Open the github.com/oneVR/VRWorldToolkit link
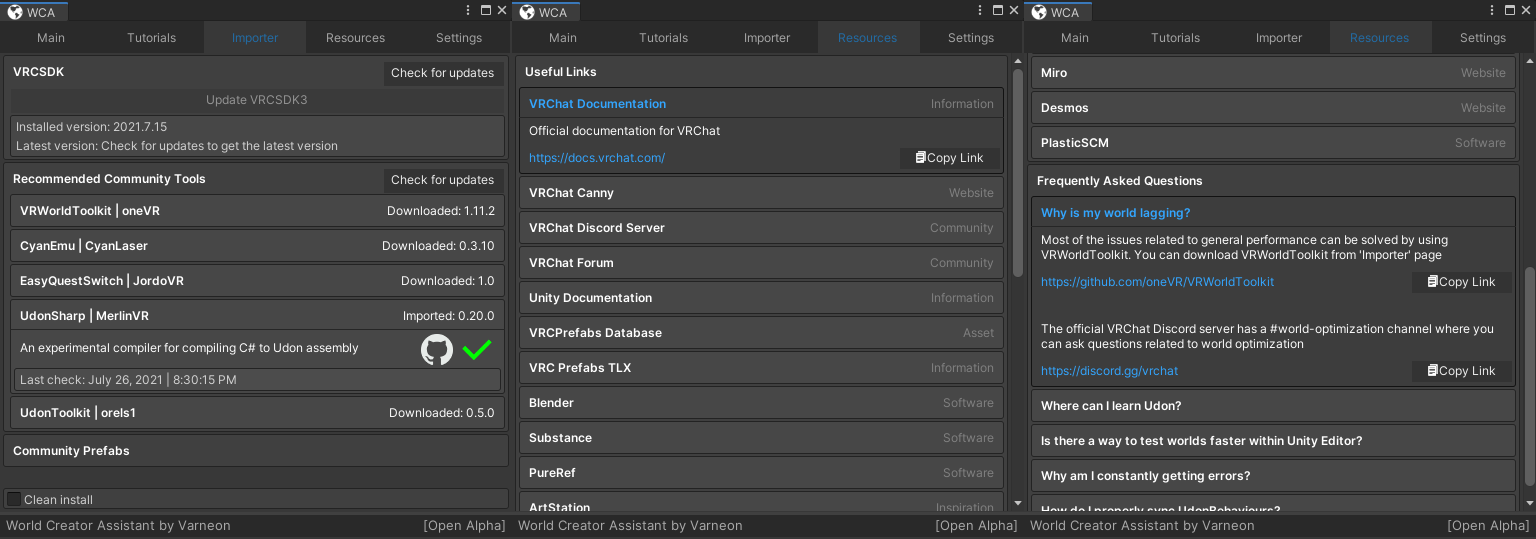The image size is (1536, 539). (x=1157, y=282)
